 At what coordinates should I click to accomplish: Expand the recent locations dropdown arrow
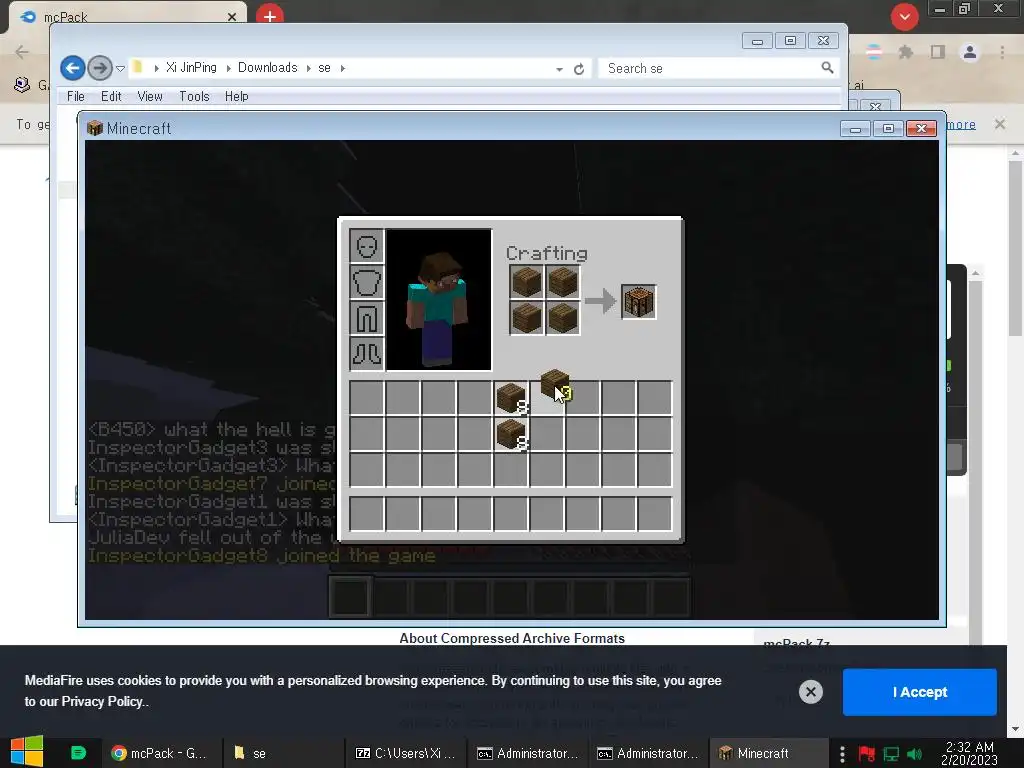click(x=120, y=68)
